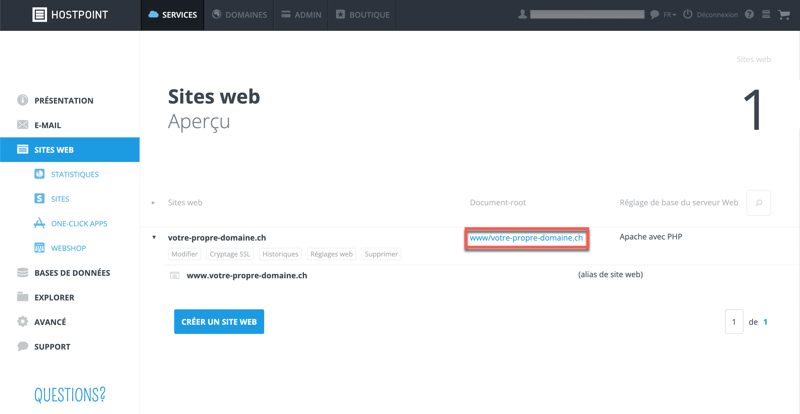The width and height of the screenshot is (800, 414).
Task: Click the Sites S icon
Action: pyautogui.click(x=39, y=199)
